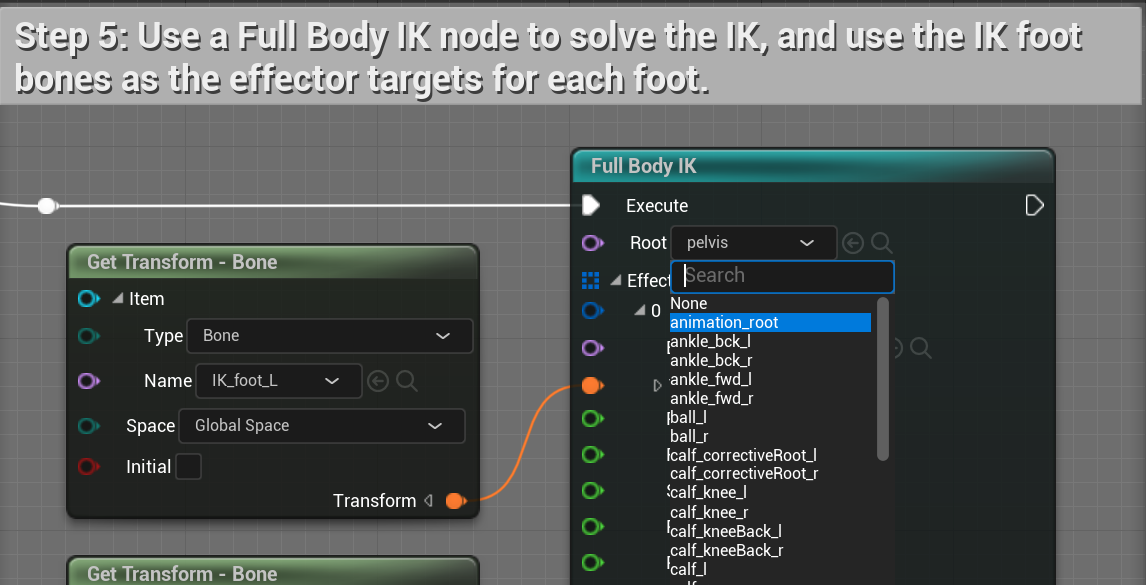Open the Type Bone dropdown

pyautogui.click(x=330, y=336)
